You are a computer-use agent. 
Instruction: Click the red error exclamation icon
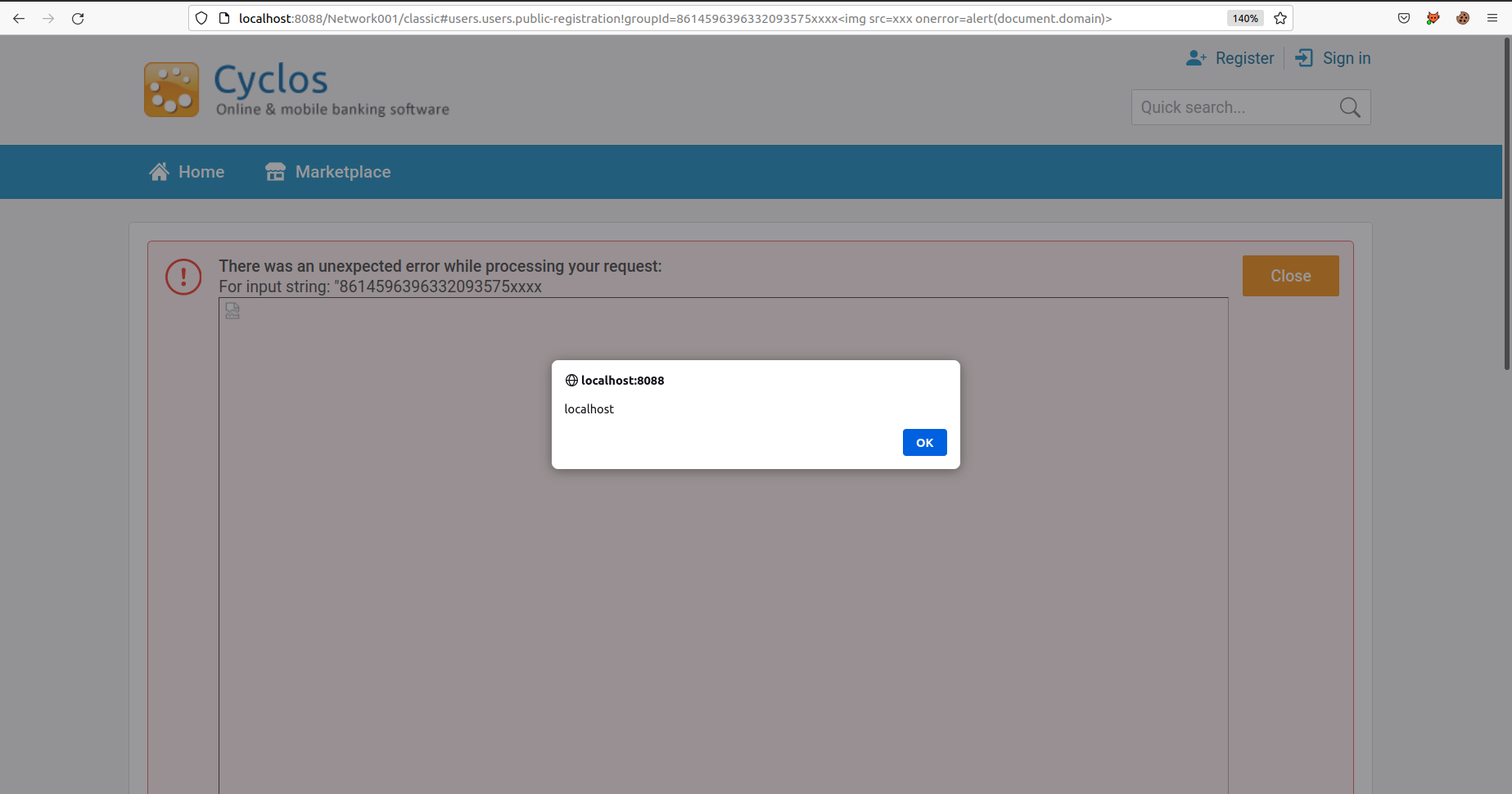[x=183, y=277]
